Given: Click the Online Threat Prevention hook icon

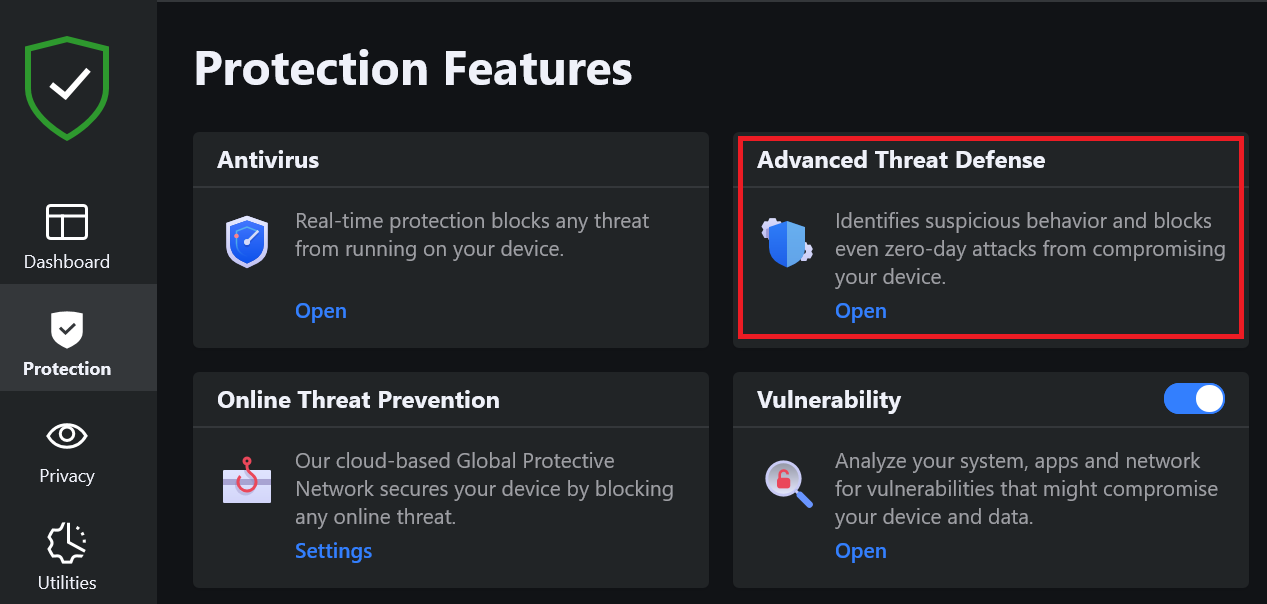Looking at the screenshot, I should [246, 481].
